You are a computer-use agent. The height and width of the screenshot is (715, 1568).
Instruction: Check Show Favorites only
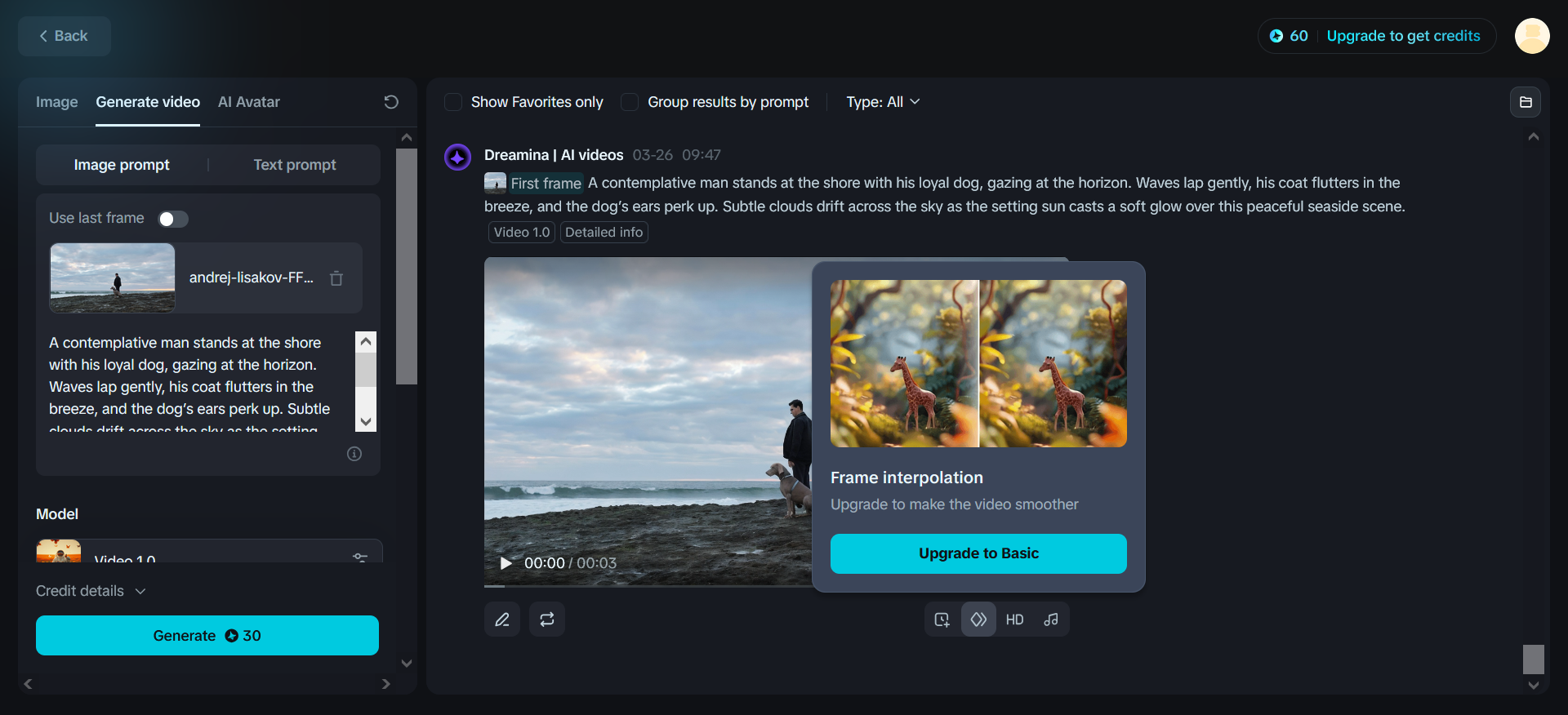click(x=453, y=102)
